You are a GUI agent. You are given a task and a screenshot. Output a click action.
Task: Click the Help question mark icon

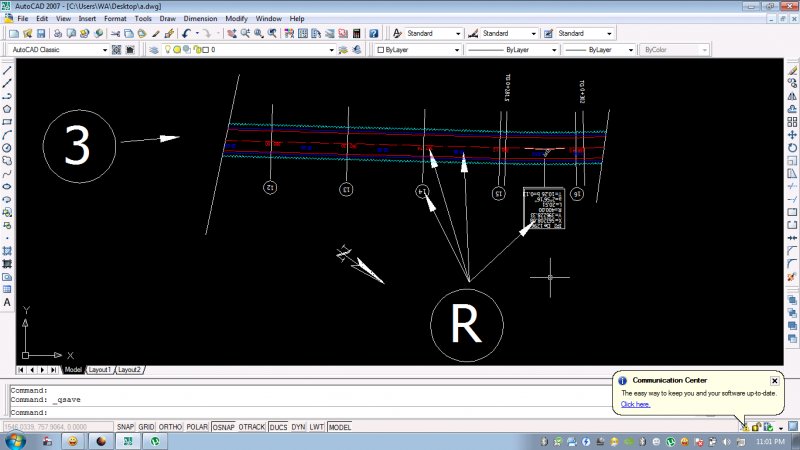coord(375,33)
